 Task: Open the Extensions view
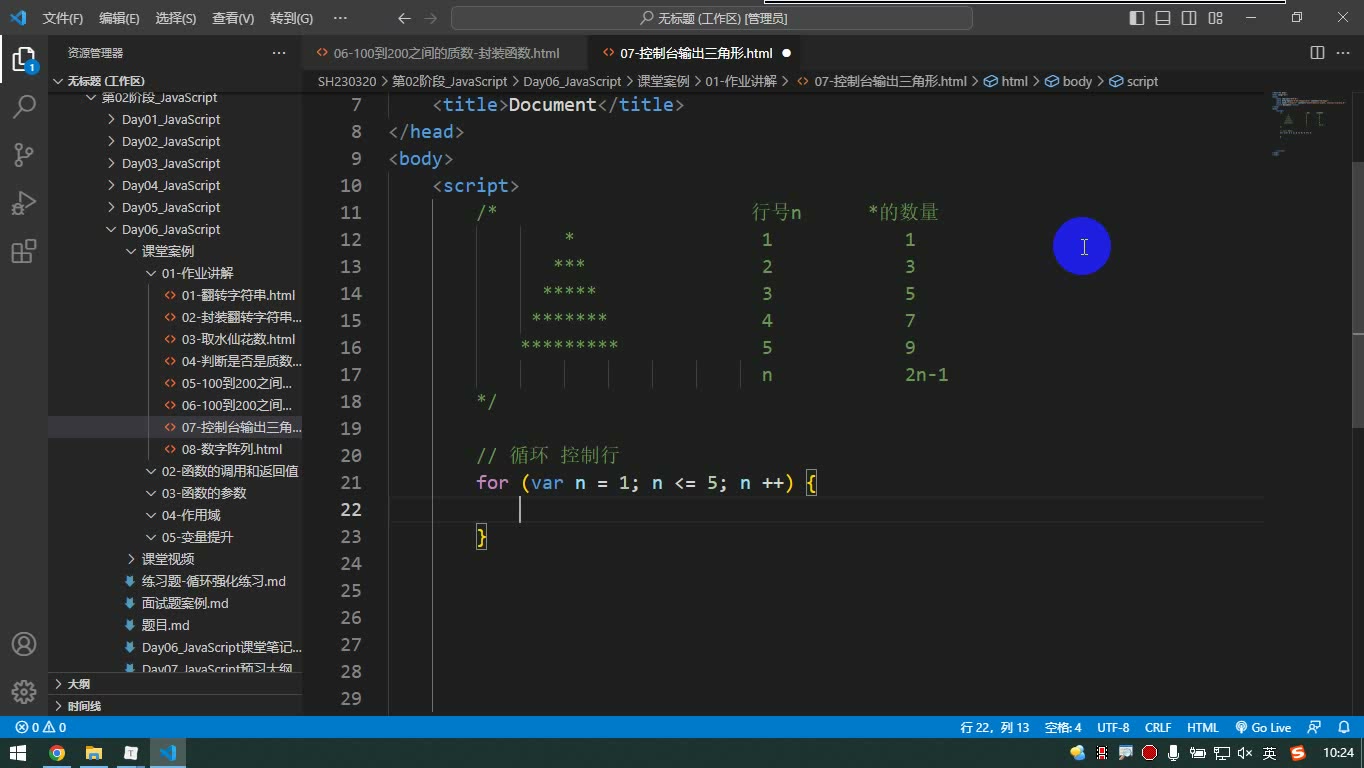(x=24, y=251)
